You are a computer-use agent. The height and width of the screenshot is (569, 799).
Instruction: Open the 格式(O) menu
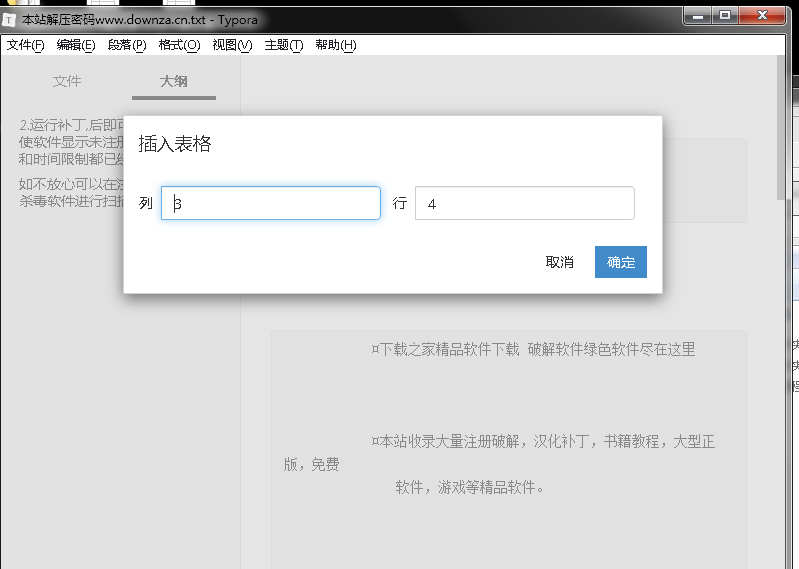pyautogui.click(x=179, y=45)
